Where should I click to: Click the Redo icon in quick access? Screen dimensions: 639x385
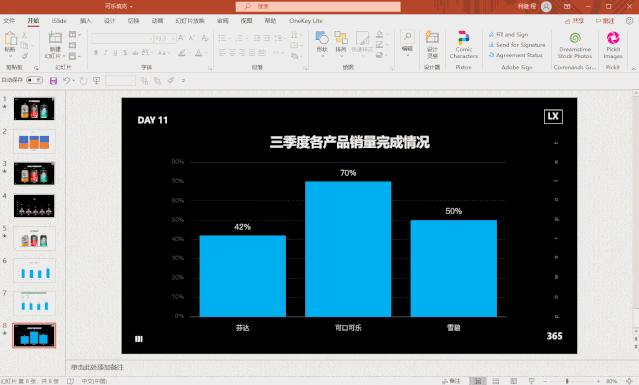[83, 81]
